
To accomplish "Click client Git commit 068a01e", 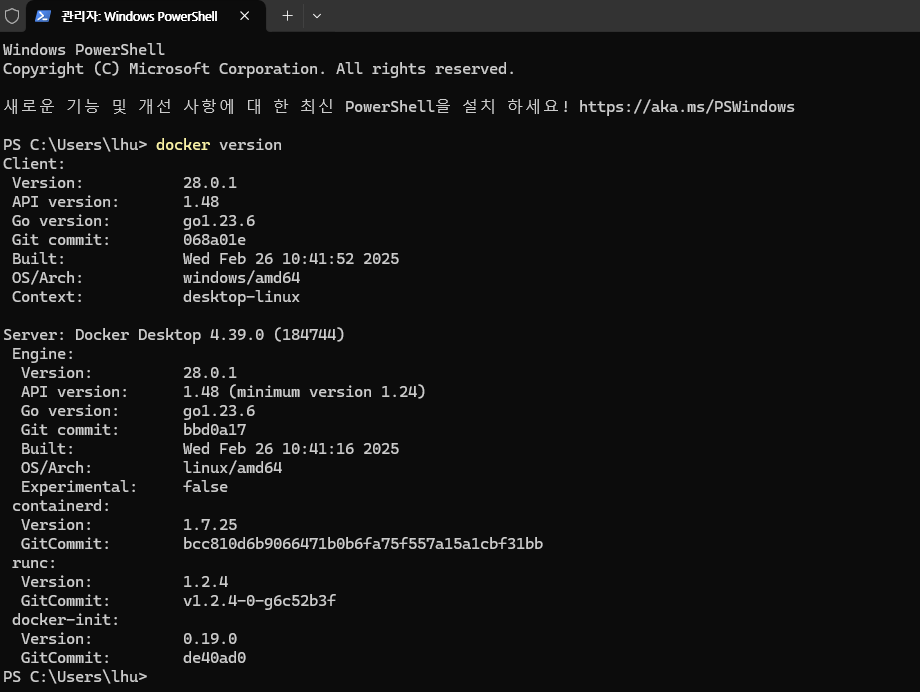I will click(x=214, y=240).
